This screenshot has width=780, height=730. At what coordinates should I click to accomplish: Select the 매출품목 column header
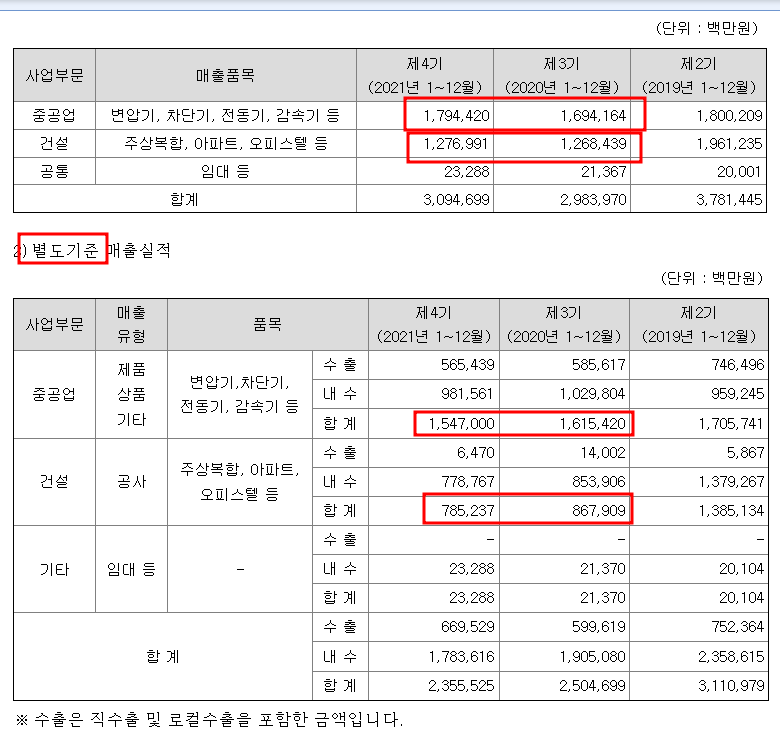pos(225,76)
